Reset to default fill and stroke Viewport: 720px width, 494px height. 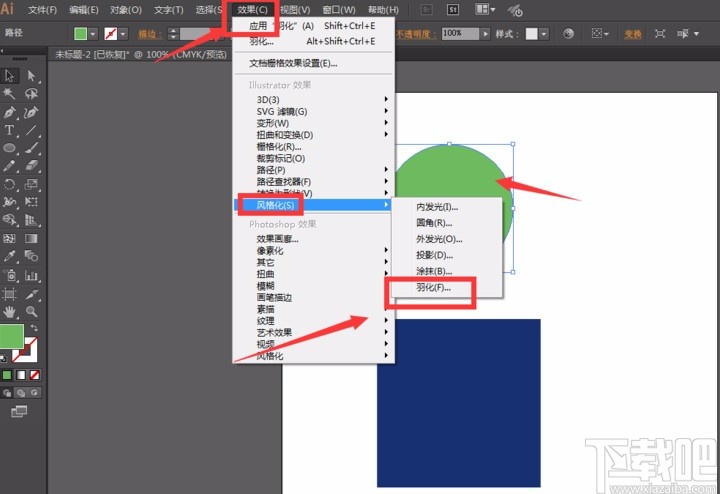3,359
